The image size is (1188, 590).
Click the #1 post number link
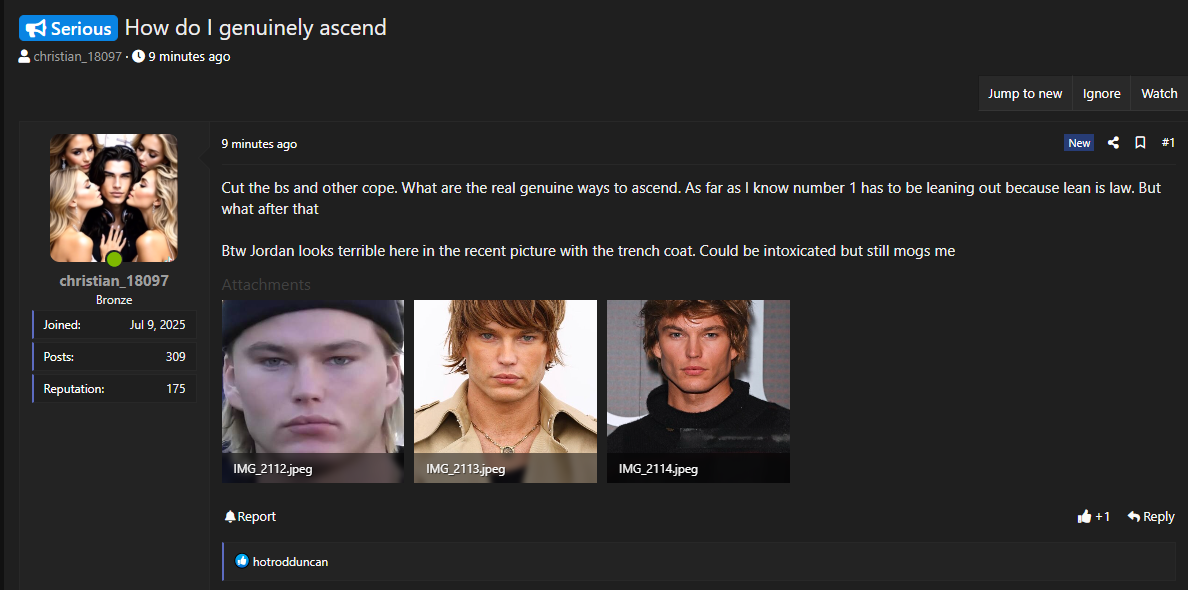tap(1168, 142)
